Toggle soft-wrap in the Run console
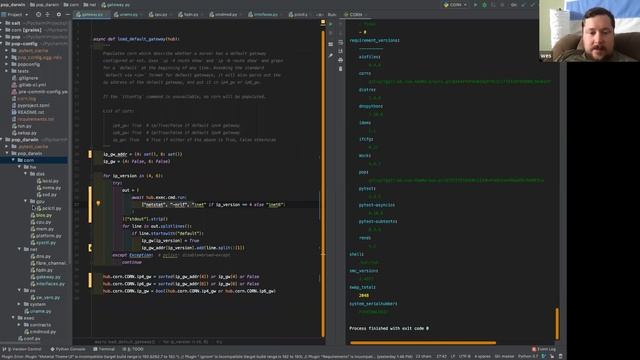640x360 pixels. (x=340, y=42)
